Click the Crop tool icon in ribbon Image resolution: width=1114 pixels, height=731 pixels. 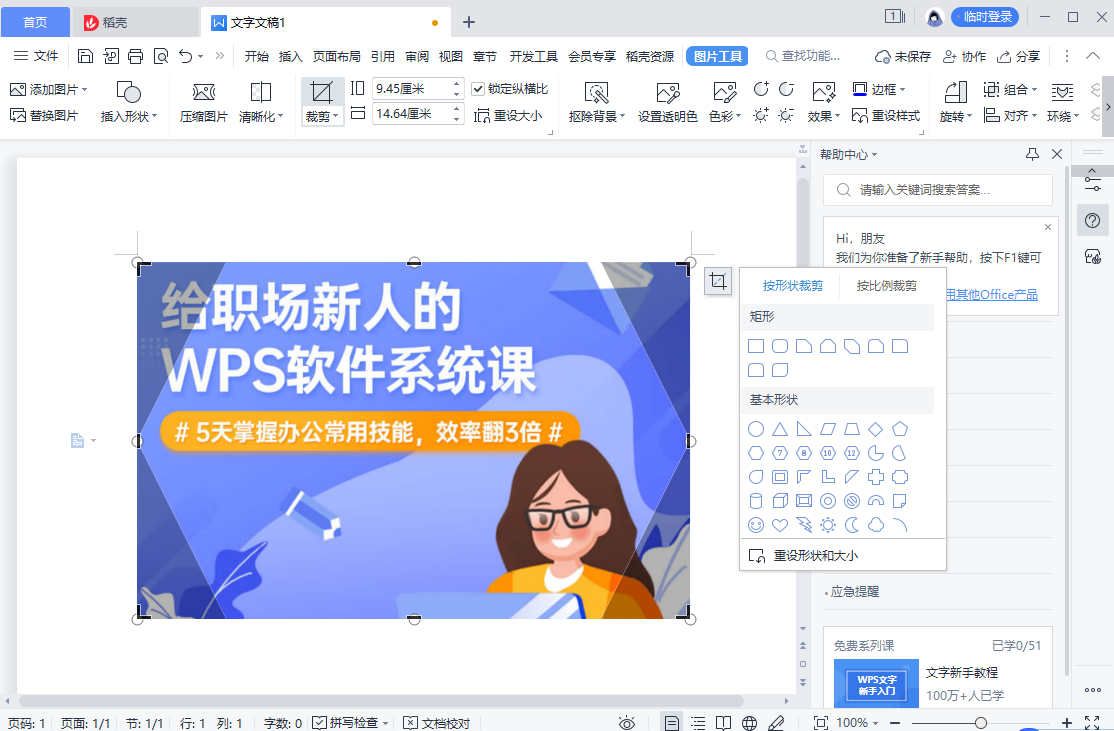[321, 92]
